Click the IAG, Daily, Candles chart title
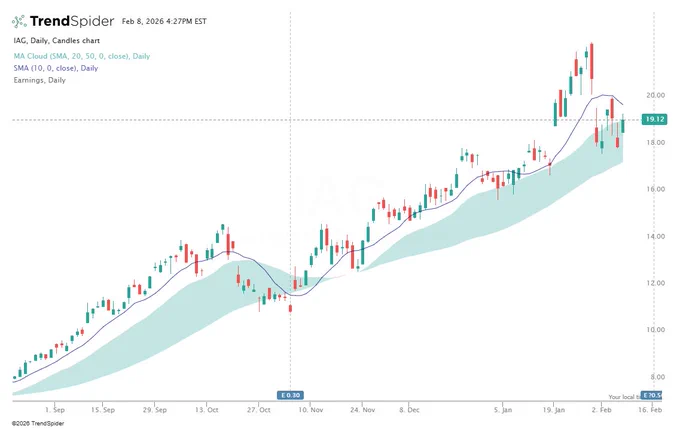 tap(56, 40)
